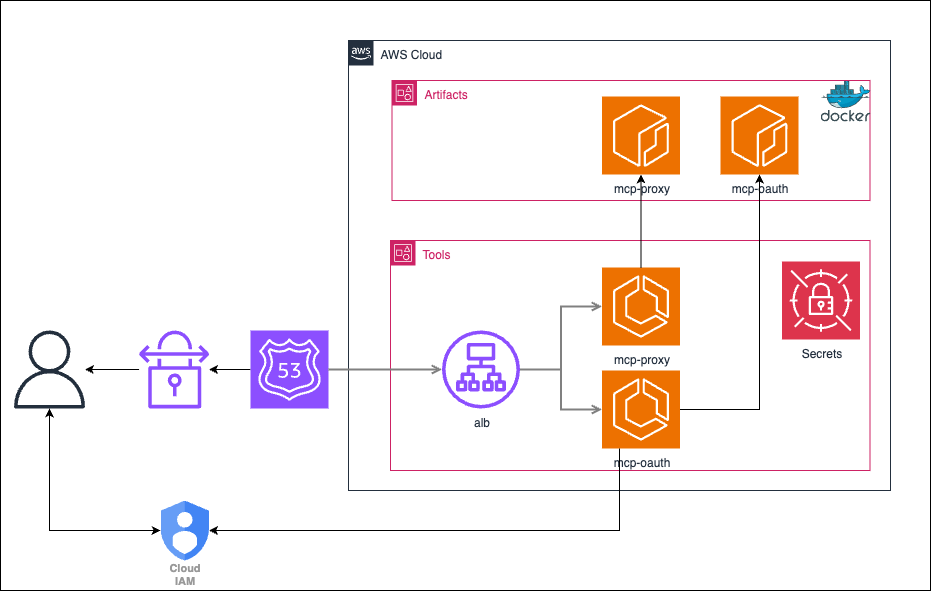Click the Cloud IAM shield icon
Screen dimensions: 931x591
185,530
